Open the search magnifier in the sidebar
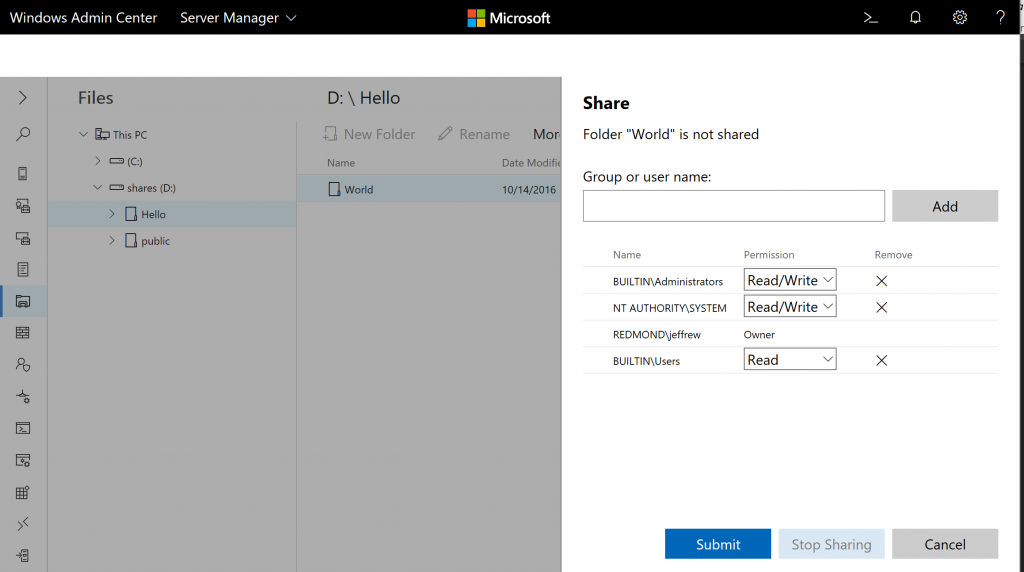The height and width of the screenshot is (572, 1024). (23, 135)
